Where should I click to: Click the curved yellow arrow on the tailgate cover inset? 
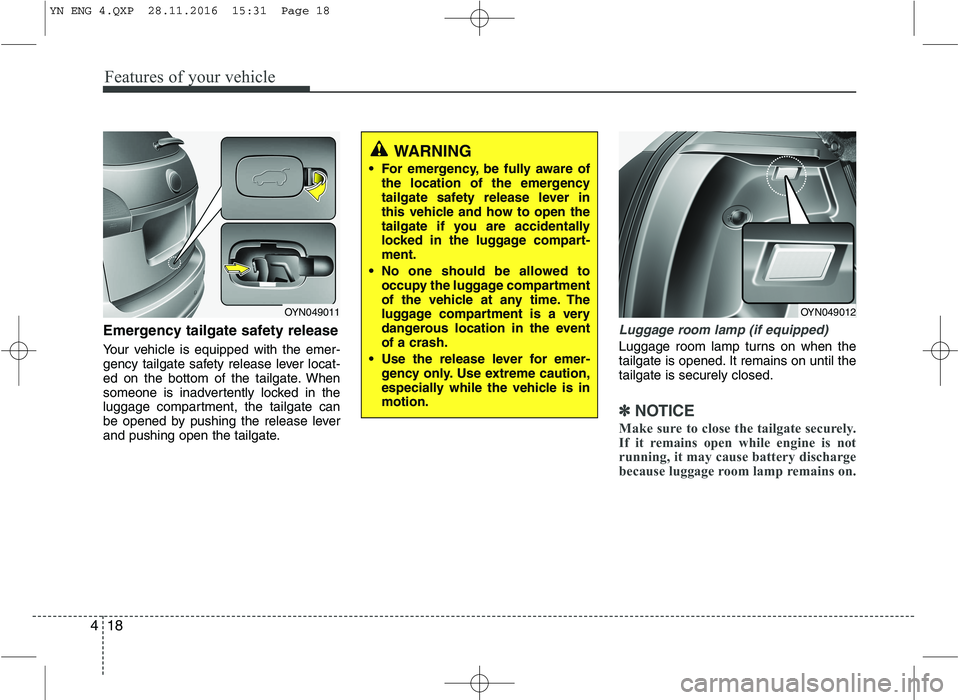(x=319, y=185)
